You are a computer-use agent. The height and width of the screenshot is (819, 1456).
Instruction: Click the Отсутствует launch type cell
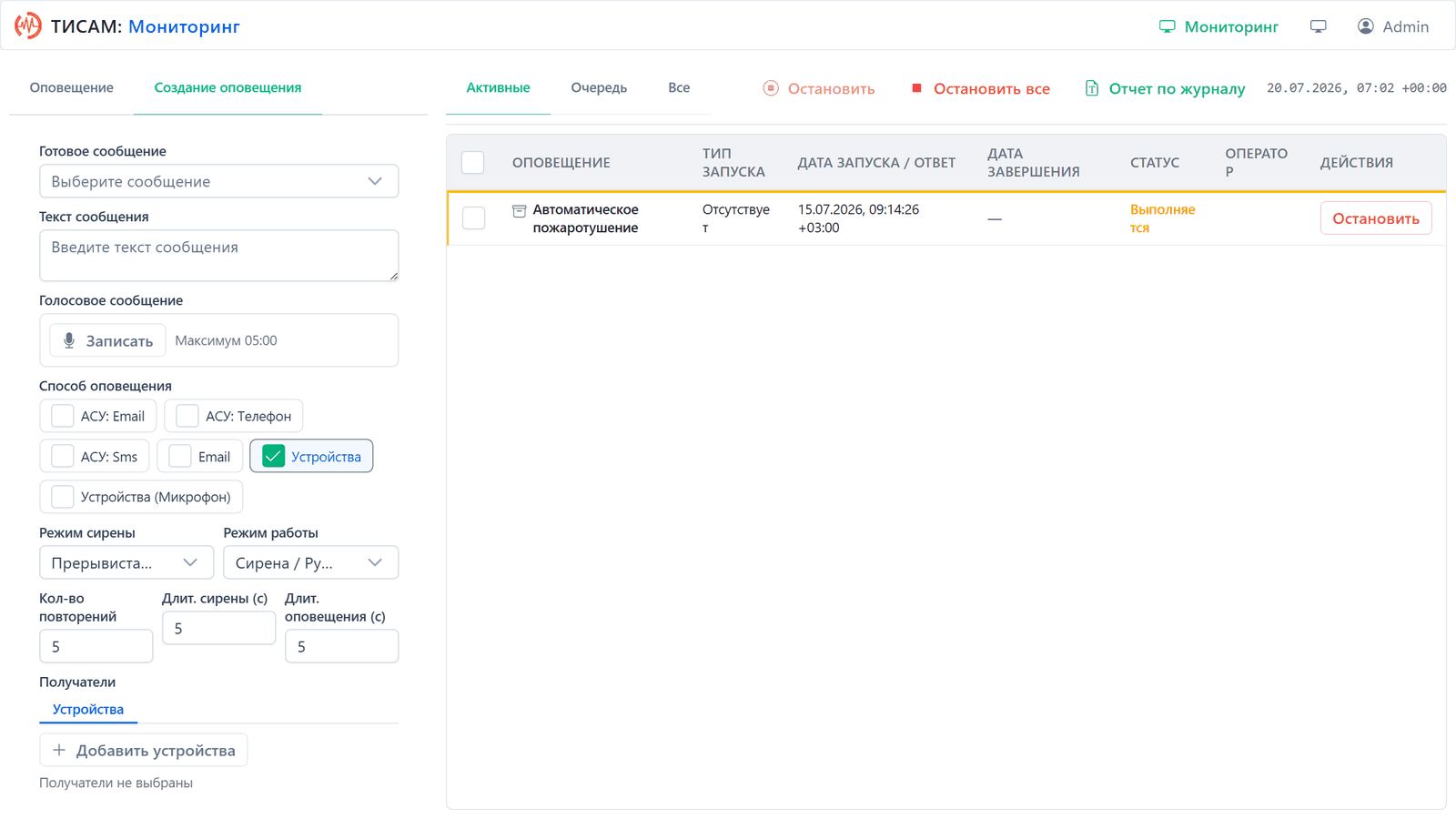tap(735, 218)
